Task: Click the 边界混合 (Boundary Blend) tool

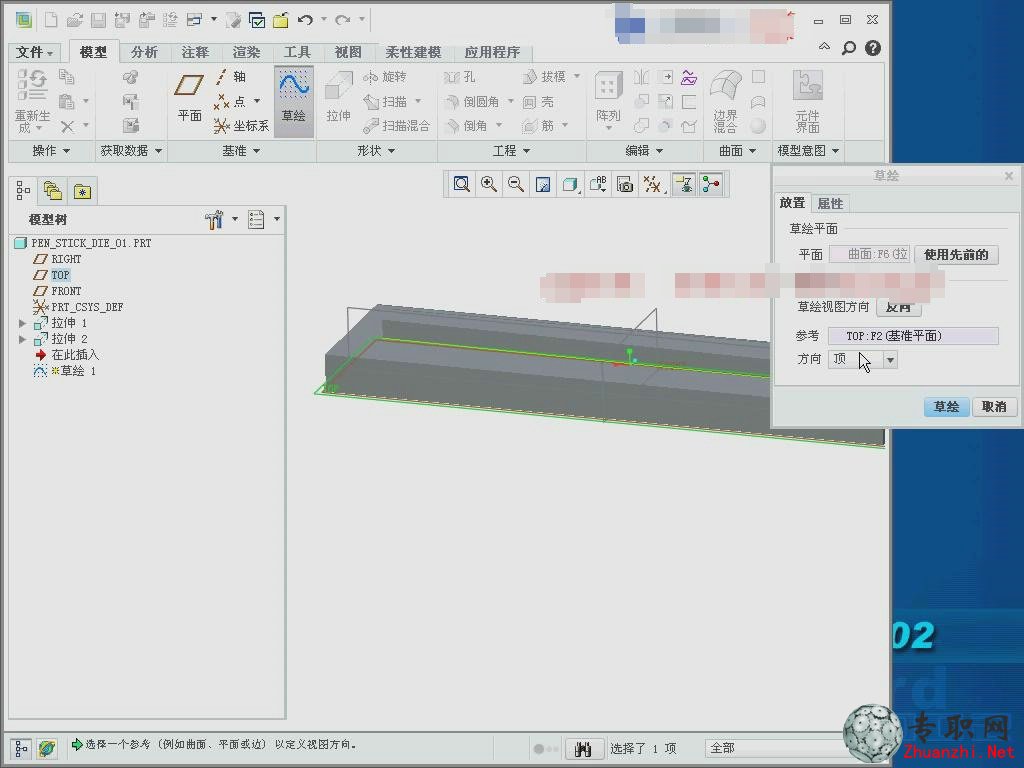Action: pos(726,101)
